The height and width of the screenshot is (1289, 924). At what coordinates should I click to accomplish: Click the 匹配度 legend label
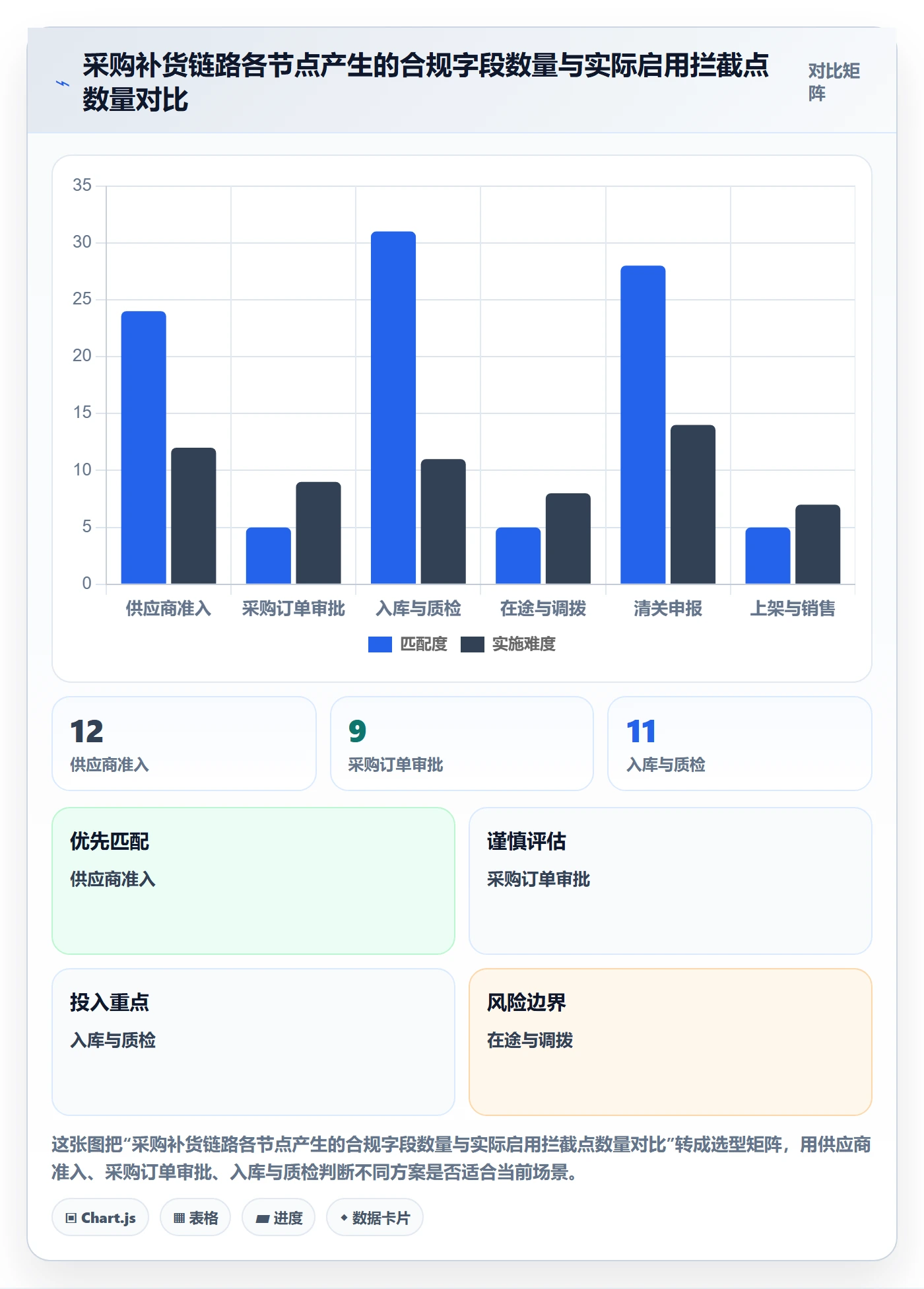coord(424,644)
